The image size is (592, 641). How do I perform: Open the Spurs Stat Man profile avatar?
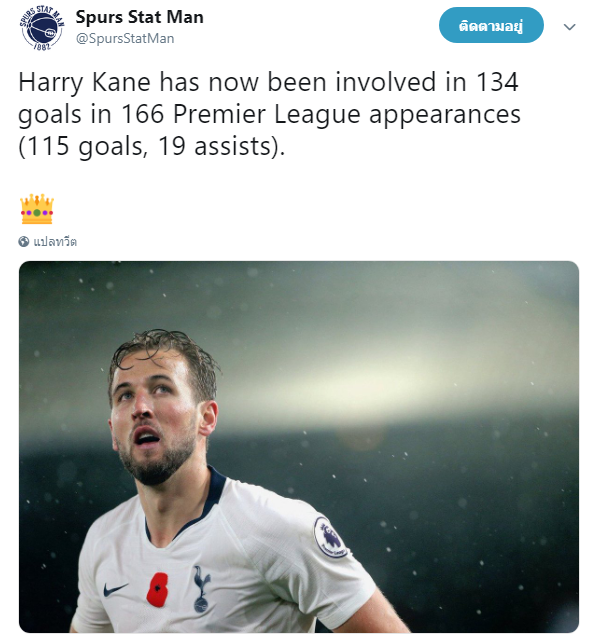[x=42, y=27]
